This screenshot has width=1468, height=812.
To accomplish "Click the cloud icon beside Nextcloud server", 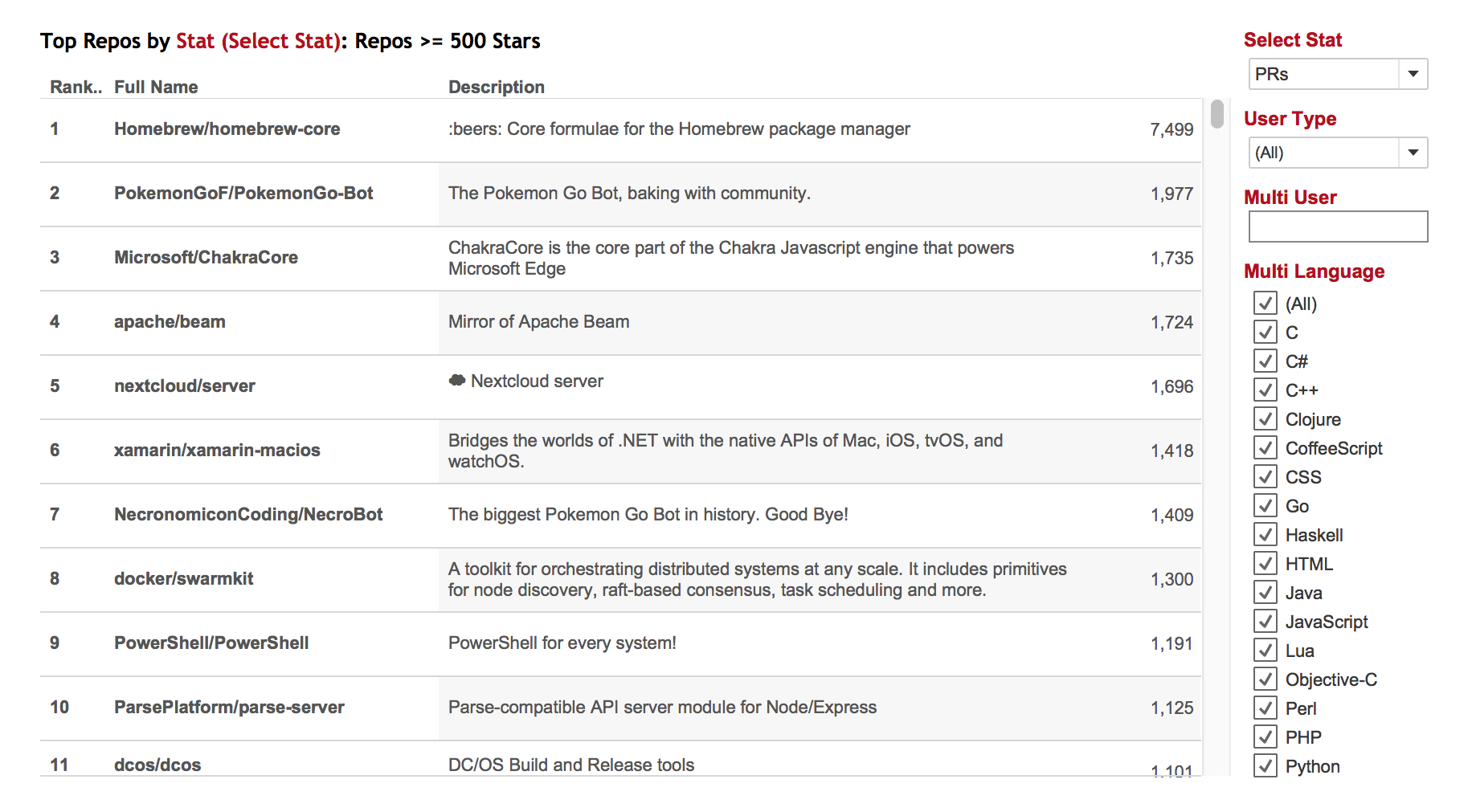I will click(457, 381).
